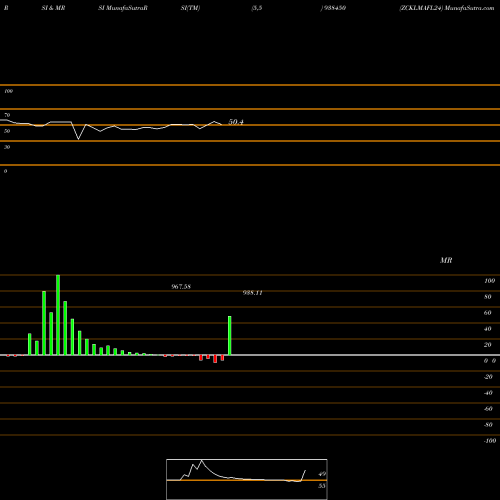
Task: Click the tallest green MR histogram bar
Action: click(x=58, y=315)
